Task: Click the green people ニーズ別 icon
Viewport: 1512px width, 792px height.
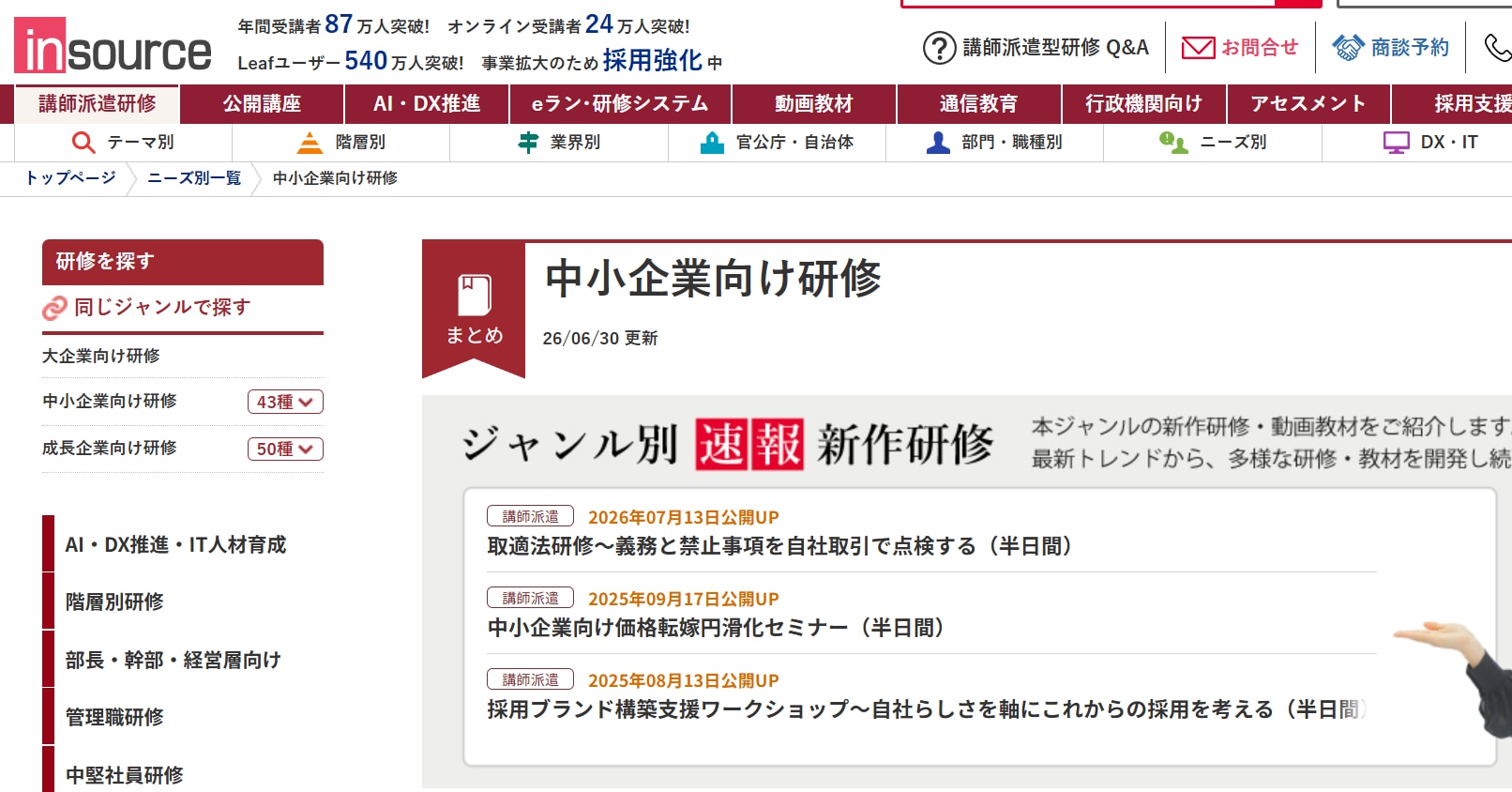Action: [1173, 143]
